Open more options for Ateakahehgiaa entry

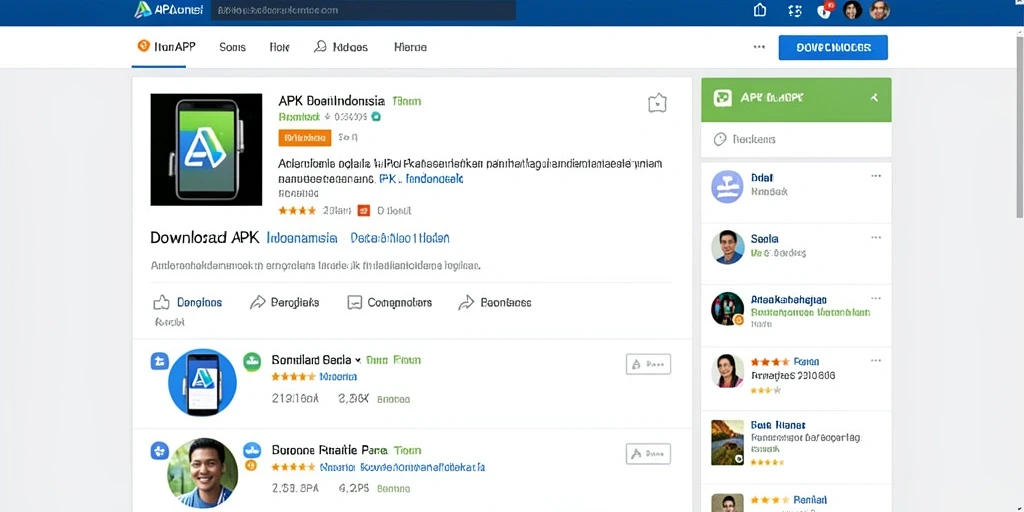coord(876,299)
